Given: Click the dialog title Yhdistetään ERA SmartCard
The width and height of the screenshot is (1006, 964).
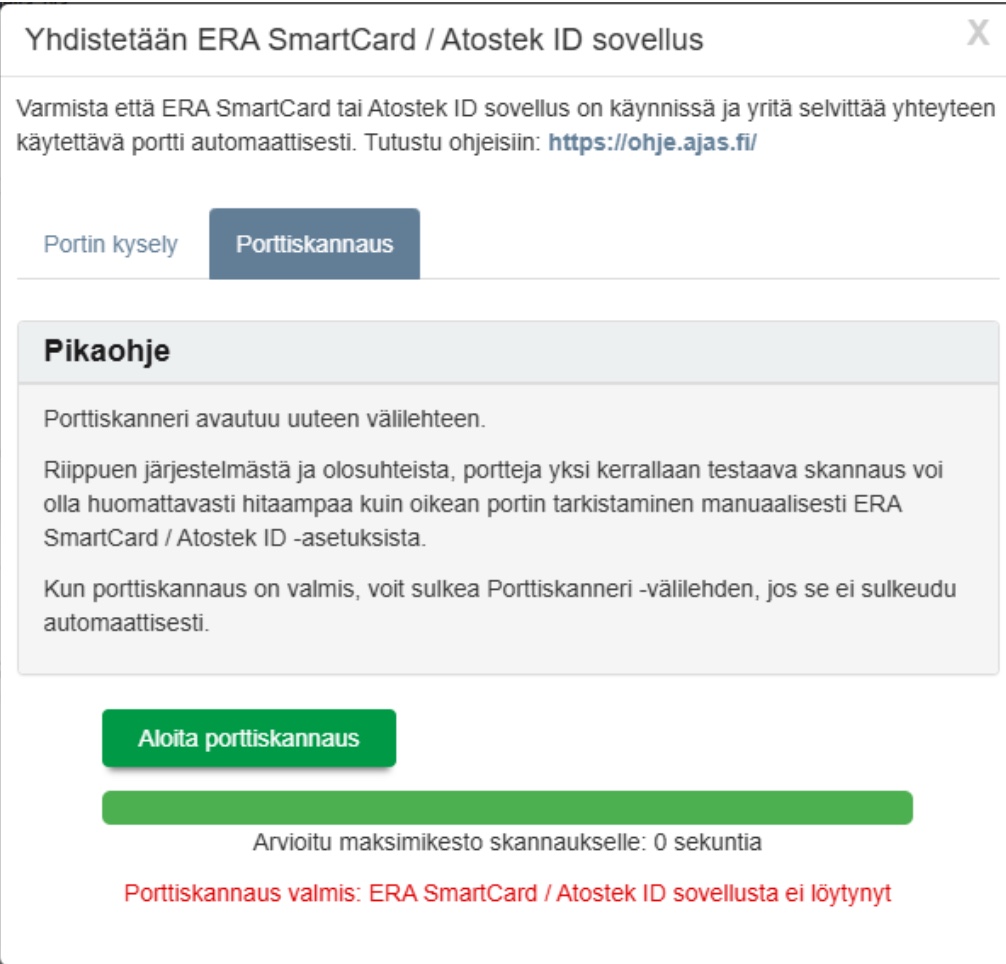Looking at the screenshot, I should tap(364, 40).
